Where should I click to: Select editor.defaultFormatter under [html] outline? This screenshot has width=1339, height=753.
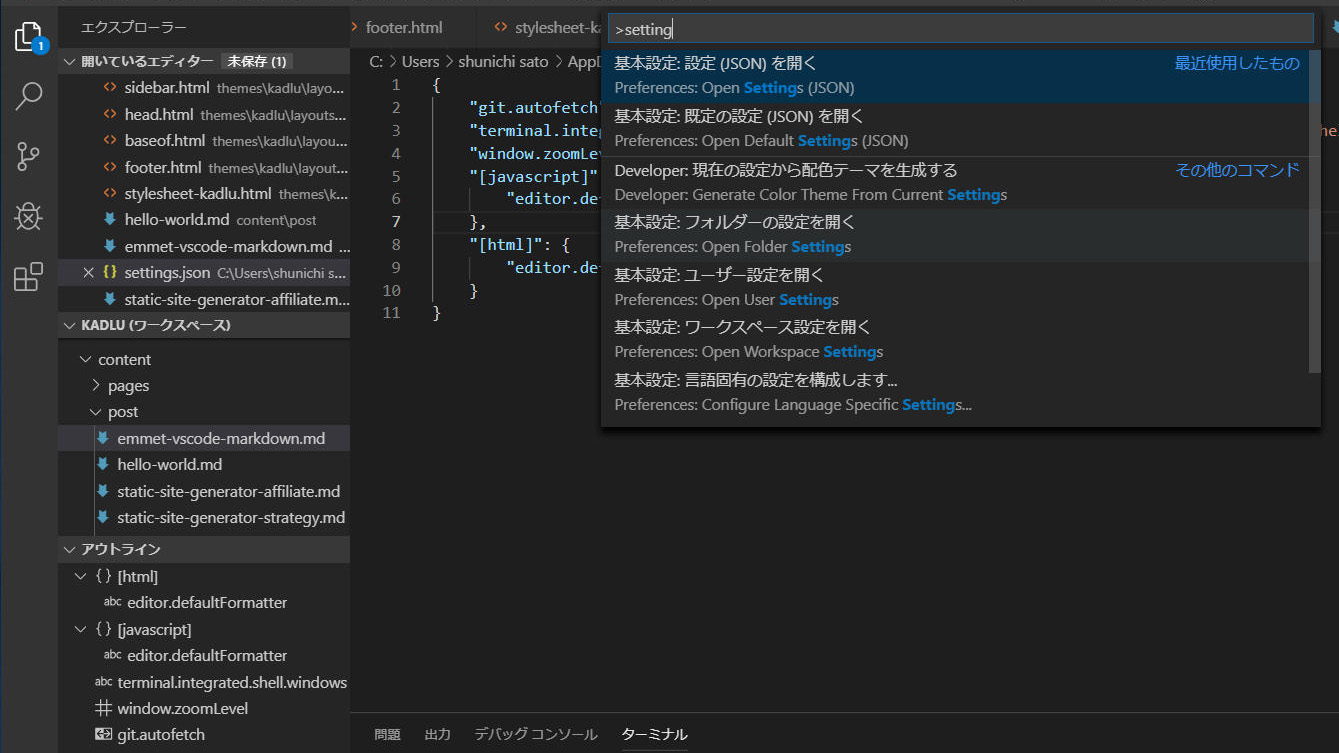(204, 602)
